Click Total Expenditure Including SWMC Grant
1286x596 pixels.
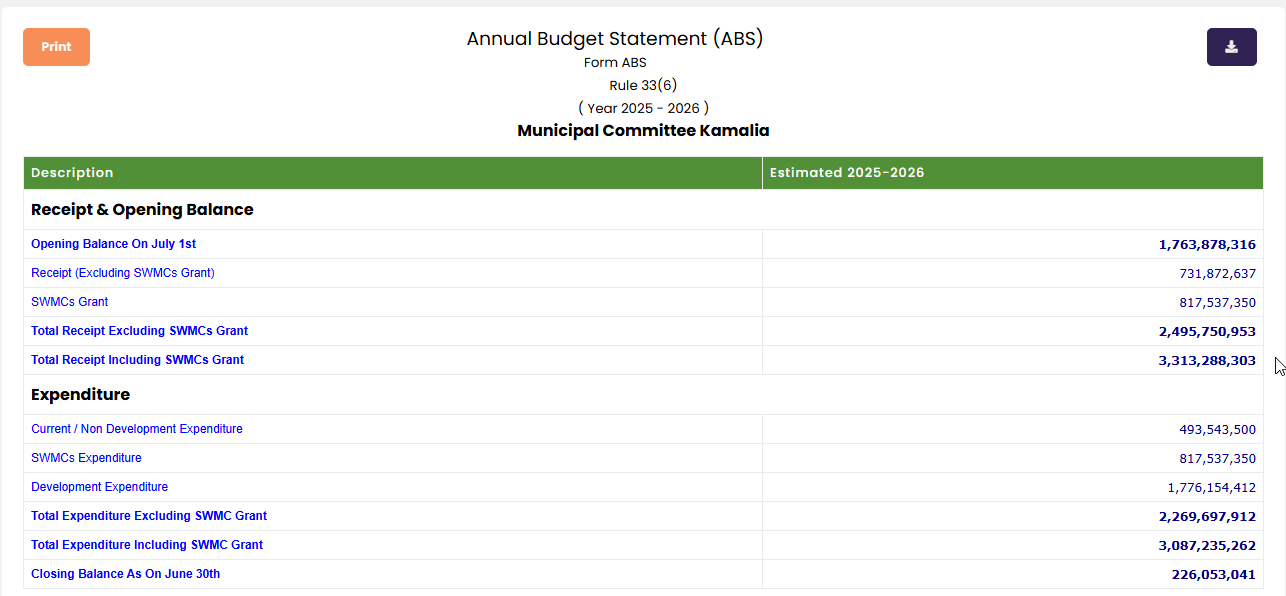147,545
